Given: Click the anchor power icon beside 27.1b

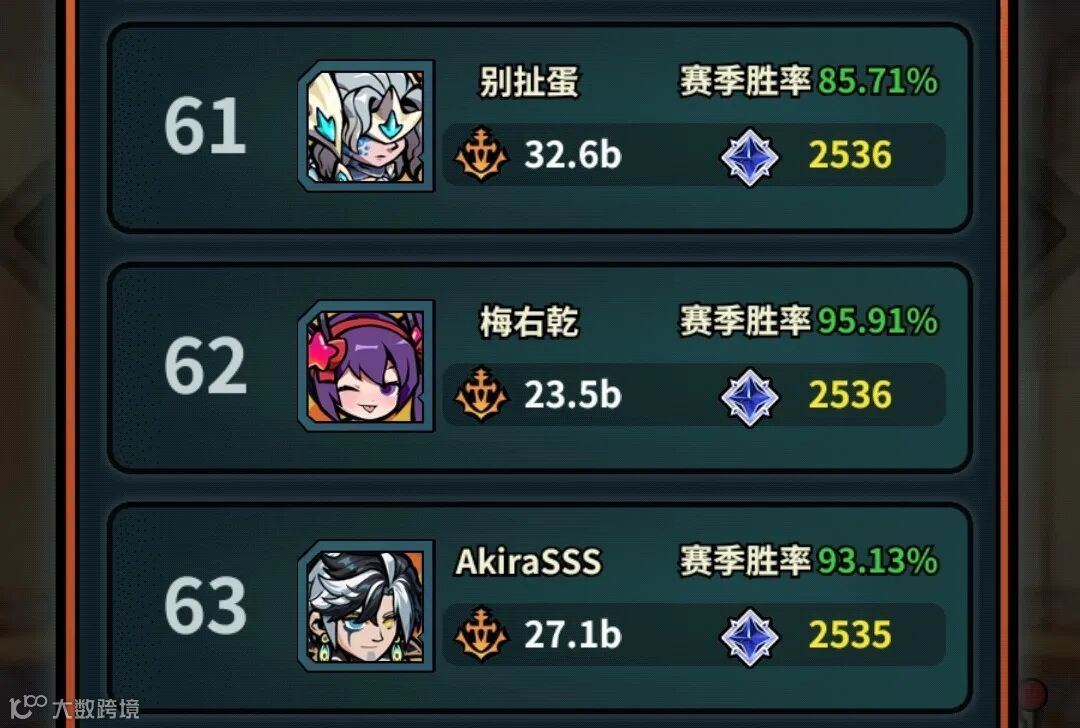Looking at the screenshot, I should (x=481, y=634).
